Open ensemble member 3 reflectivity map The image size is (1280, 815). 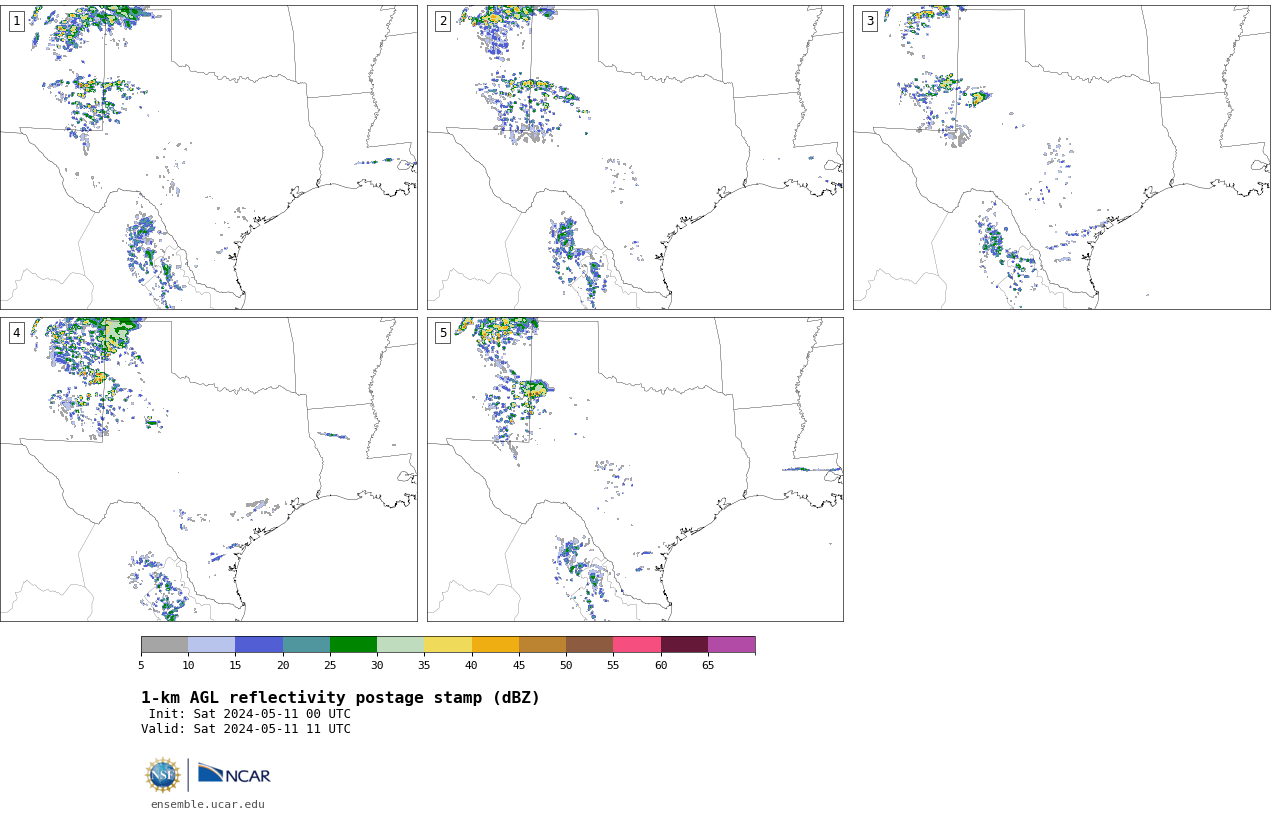tap(1061, 157)
